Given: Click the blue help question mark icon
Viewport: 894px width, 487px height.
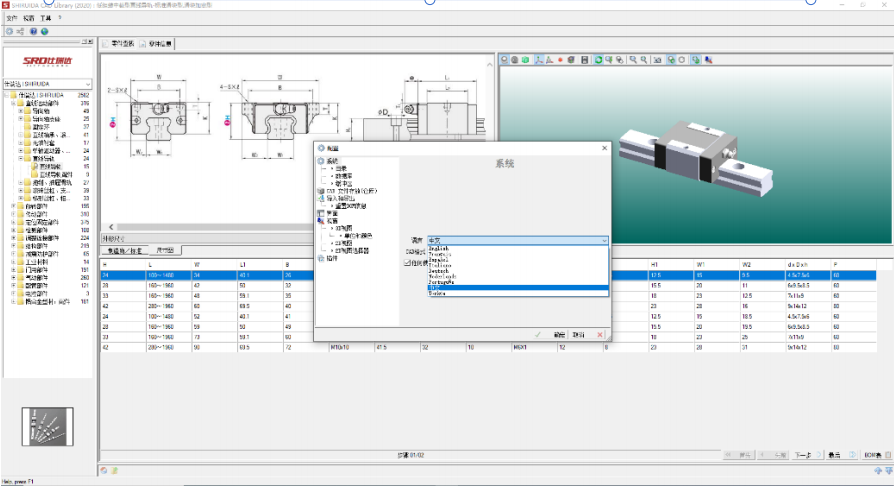Looking at the screenshot, I should 33,31.
